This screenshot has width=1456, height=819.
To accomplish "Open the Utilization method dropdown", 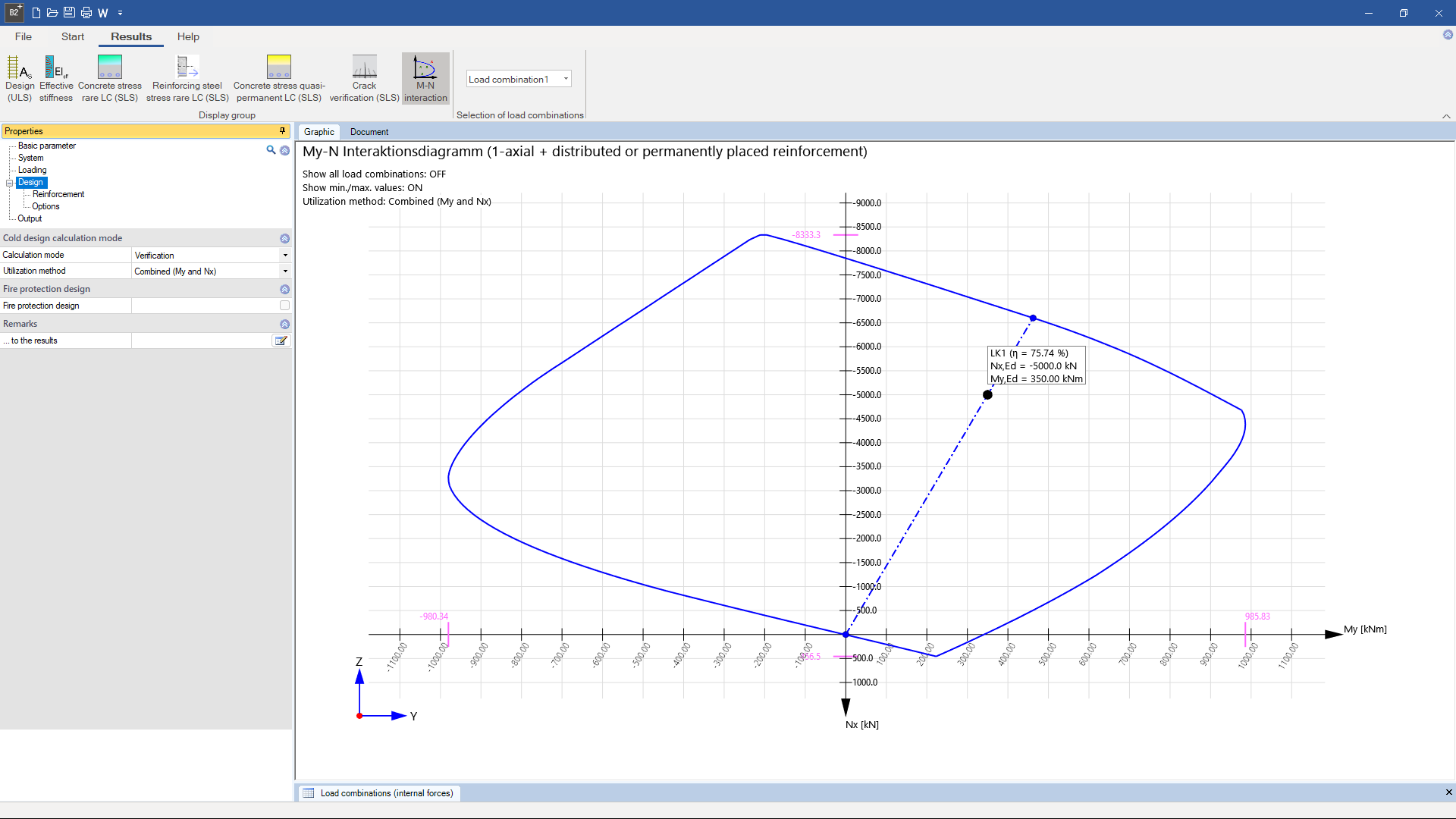I will 285,271.
